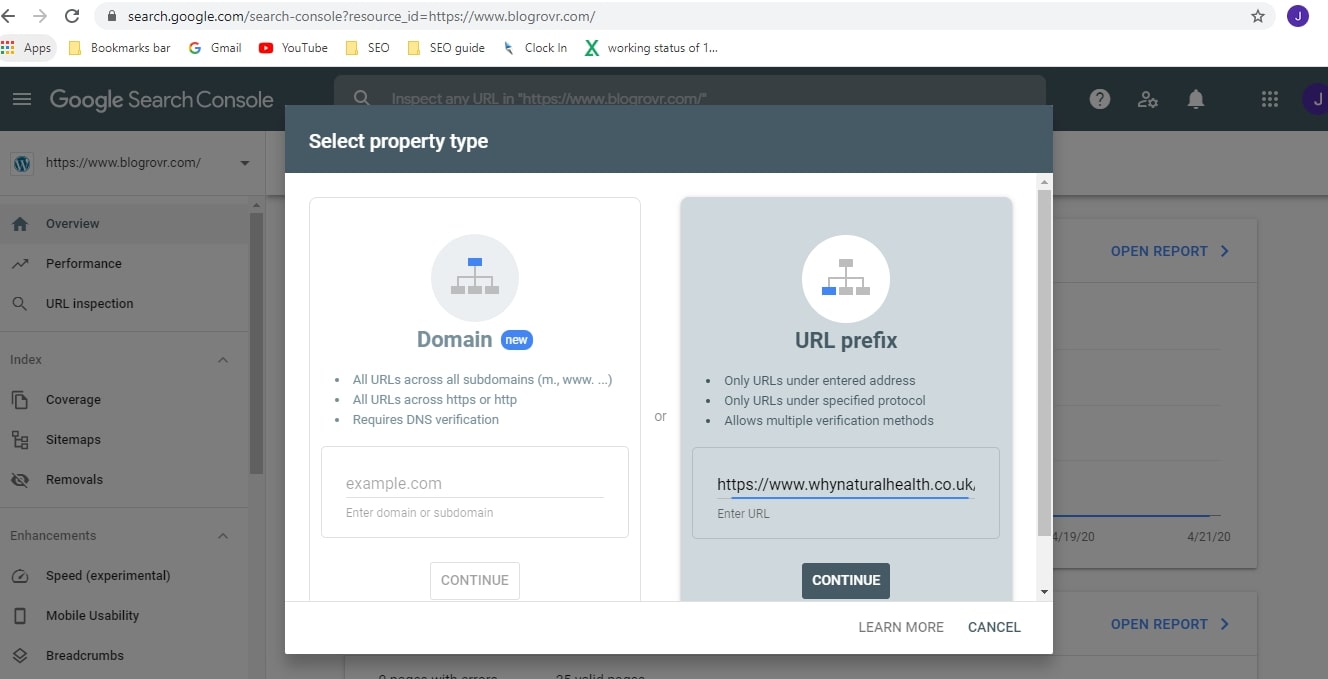Viewport: 1328px width, 679px height.
Task: Open Speed (experimental) report
Action: (x=109, y=575)
